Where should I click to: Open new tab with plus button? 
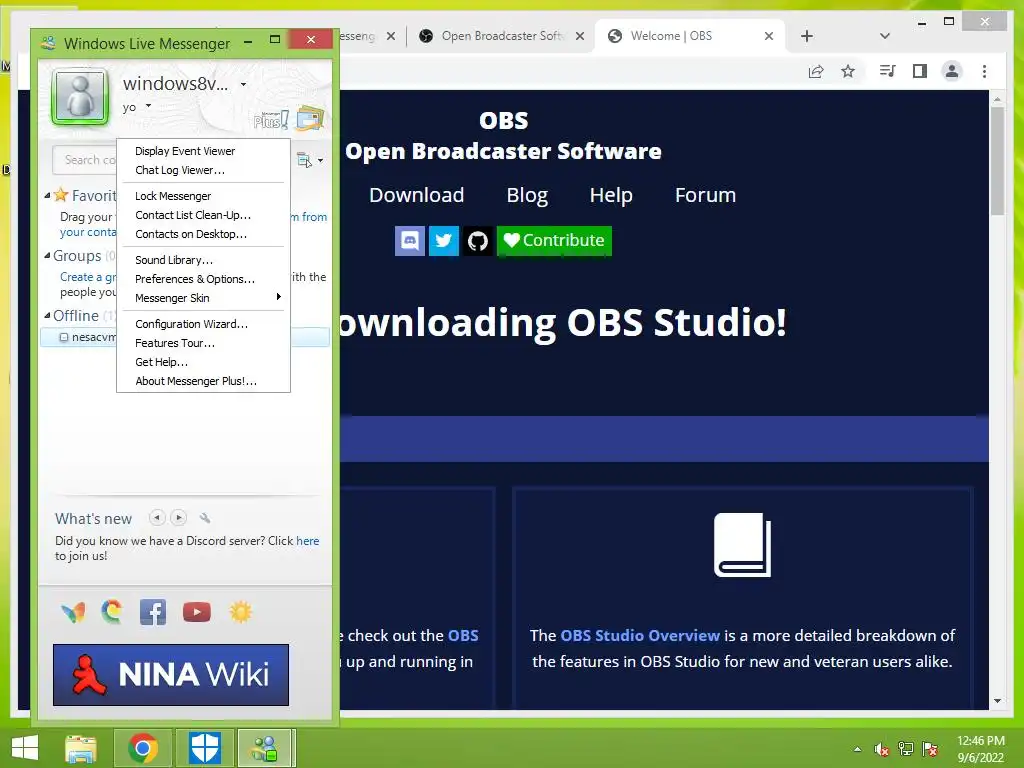click(807, 36)
